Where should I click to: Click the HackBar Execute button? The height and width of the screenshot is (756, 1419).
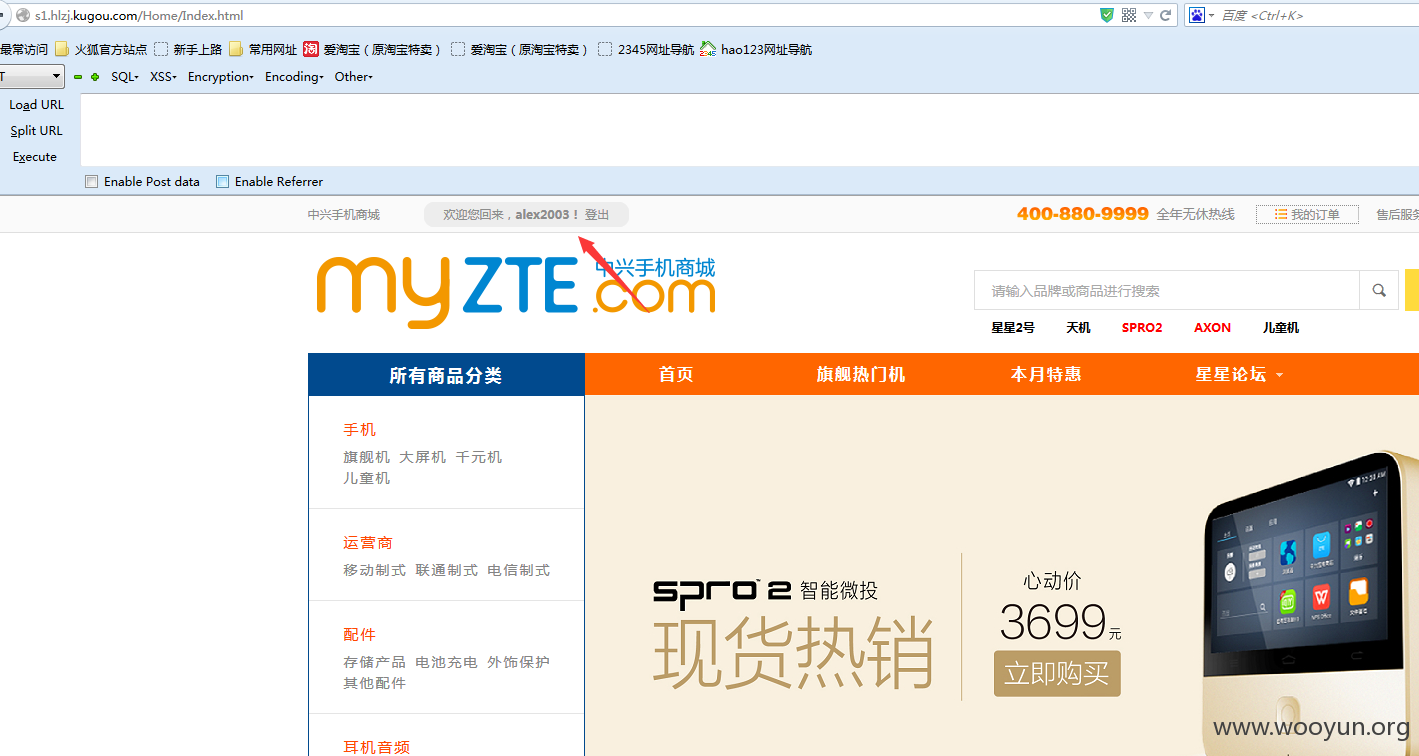tap(35, 157)
